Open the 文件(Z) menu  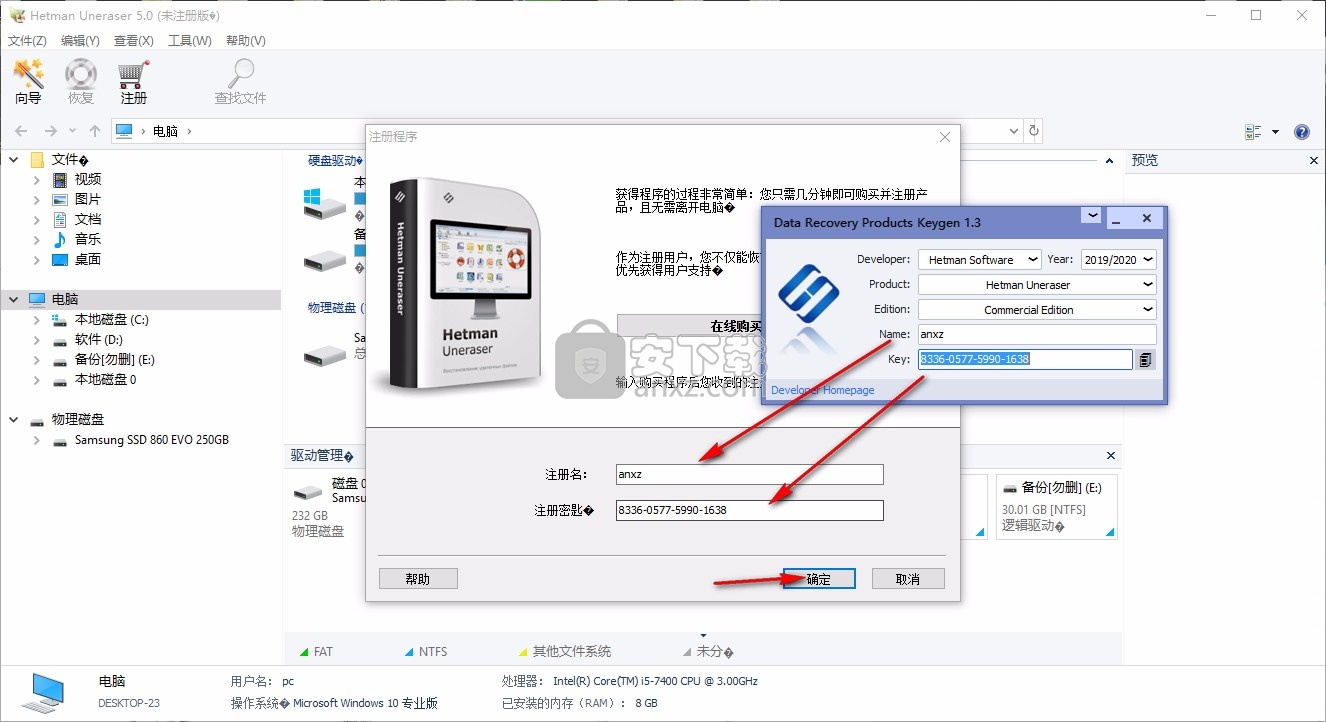pos(27,40)
